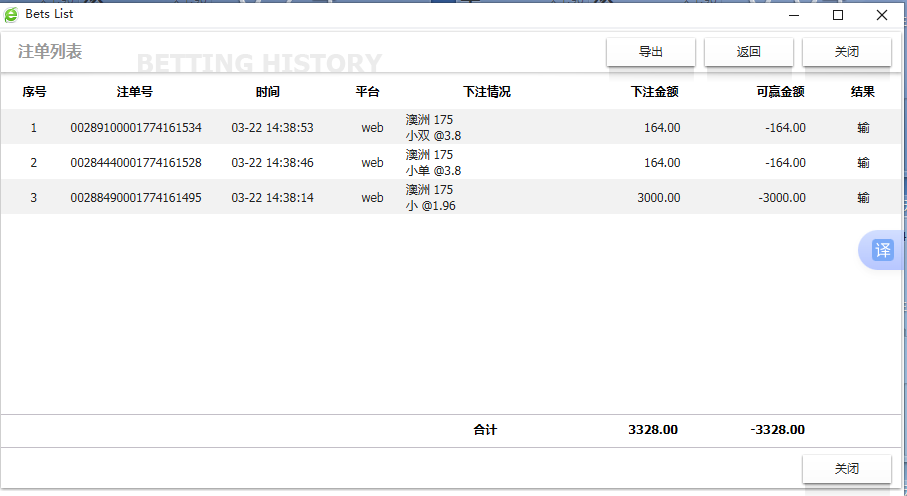Click the 注单列表 heading
The height and width of the screenshot is (496, 907).
[50, 52]
